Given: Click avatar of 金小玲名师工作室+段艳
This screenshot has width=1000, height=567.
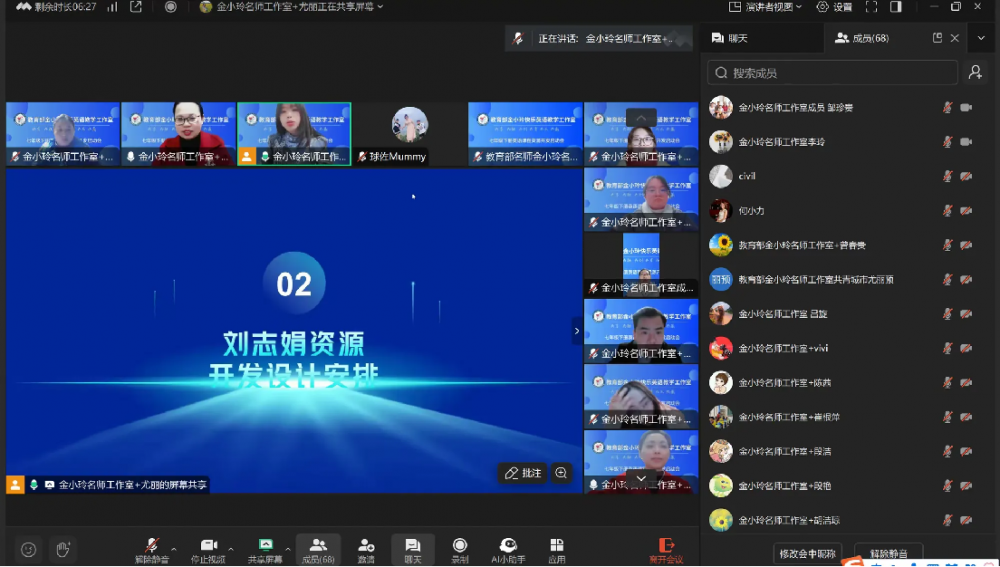Looking at the screenshot, I should click(x=721, y=486).
